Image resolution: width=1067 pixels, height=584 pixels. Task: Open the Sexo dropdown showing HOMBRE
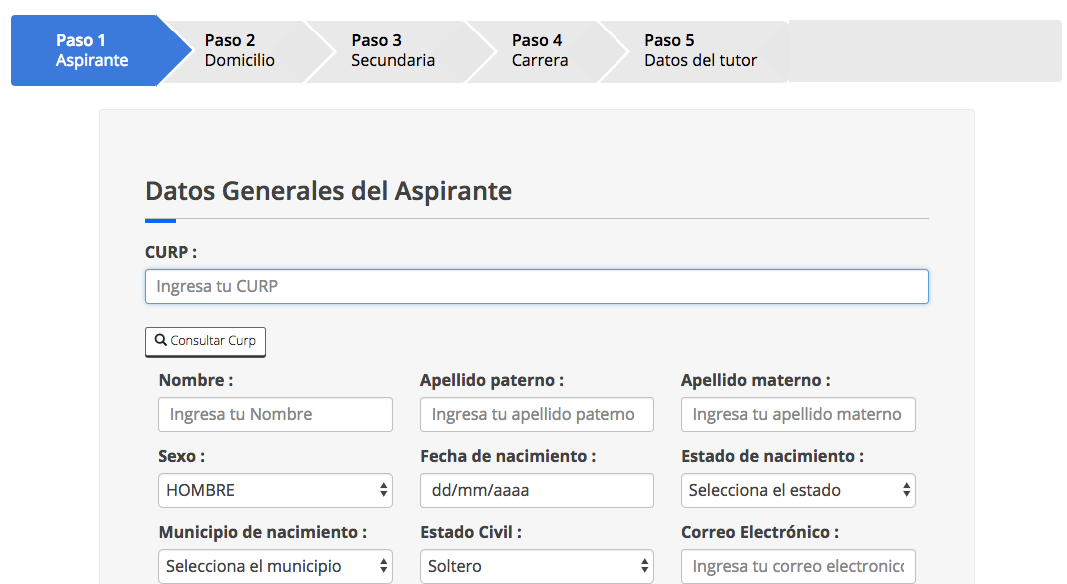pyautogui.click(x=275, y=490)
